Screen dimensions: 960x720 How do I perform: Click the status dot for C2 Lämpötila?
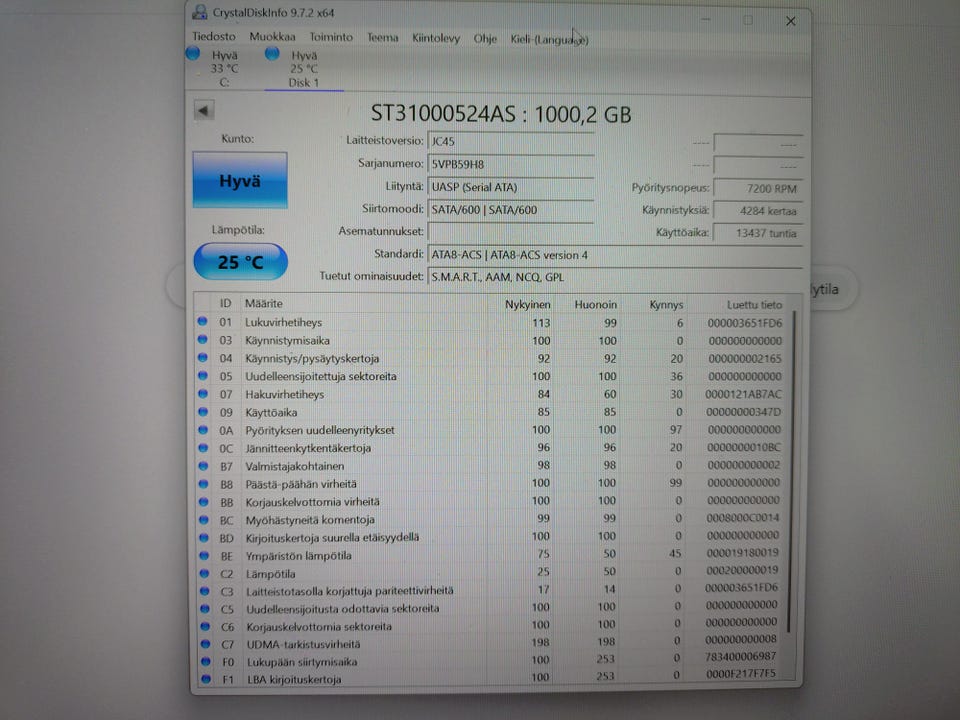[x=204, y=574]
